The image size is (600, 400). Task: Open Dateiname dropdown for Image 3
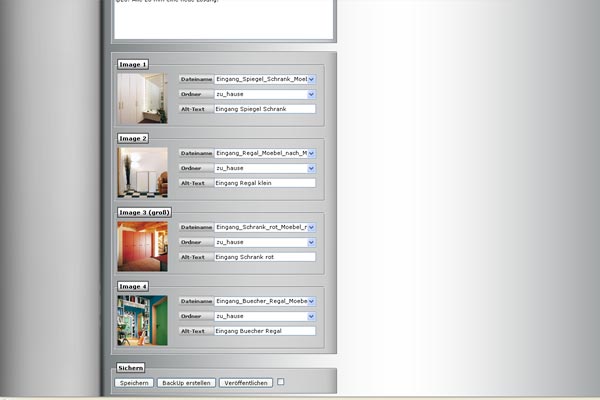click(x=265, y=227)
